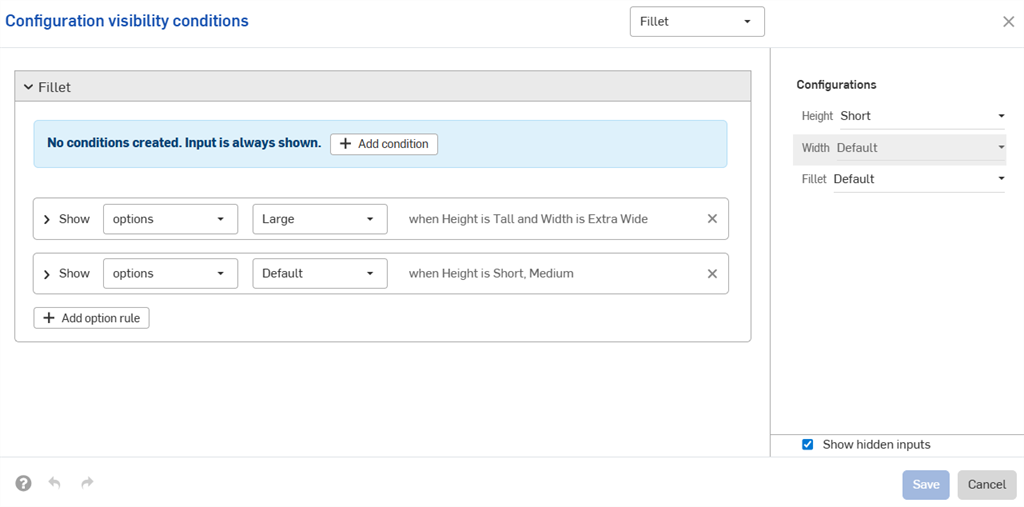Remove the Large option rule
This screenshot has height=507, width=1024.
[x=712, y=219]
